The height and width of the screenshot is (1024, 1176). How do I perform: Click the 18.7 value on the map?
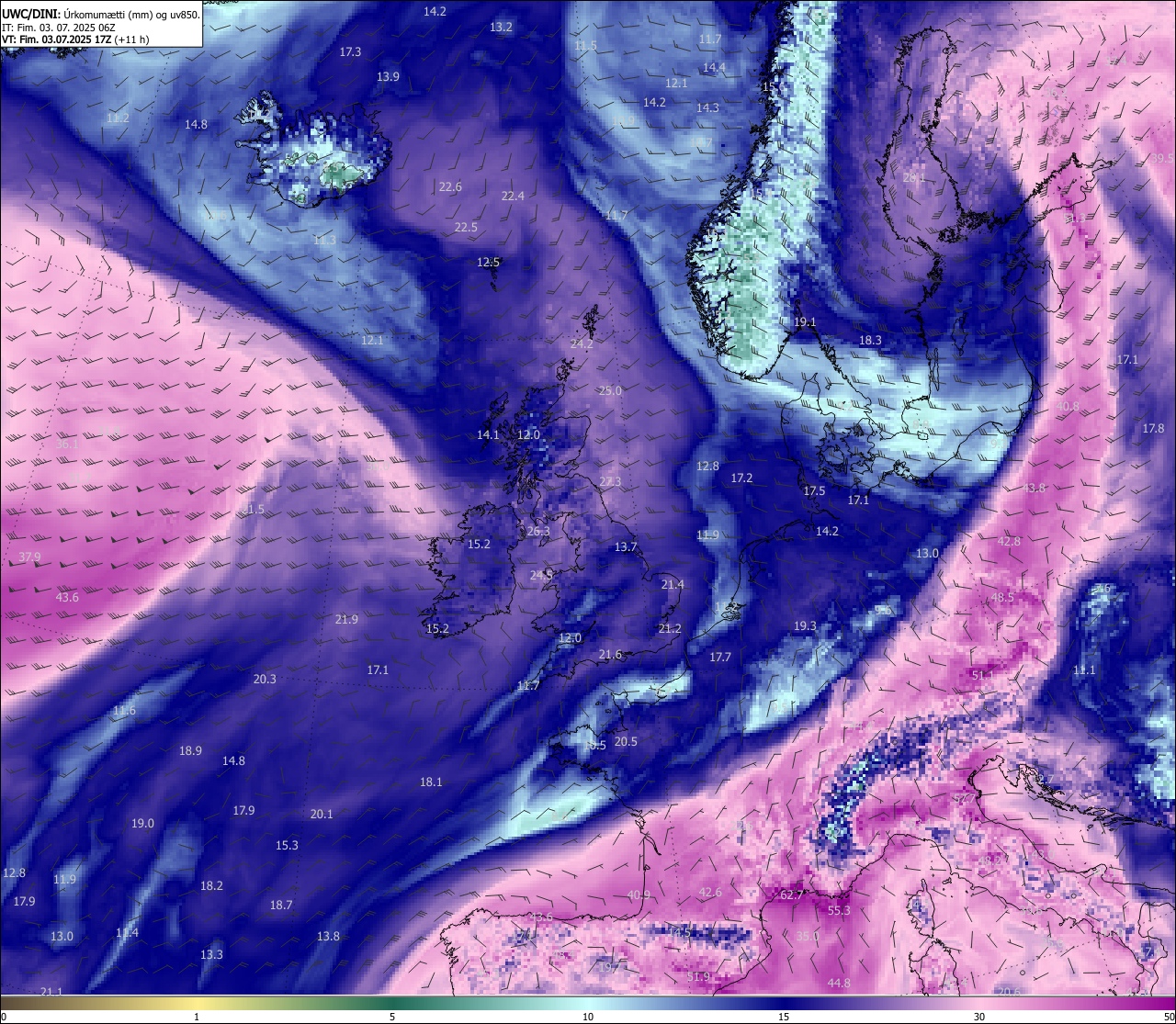pyautogui.click(x=281, y=906)
